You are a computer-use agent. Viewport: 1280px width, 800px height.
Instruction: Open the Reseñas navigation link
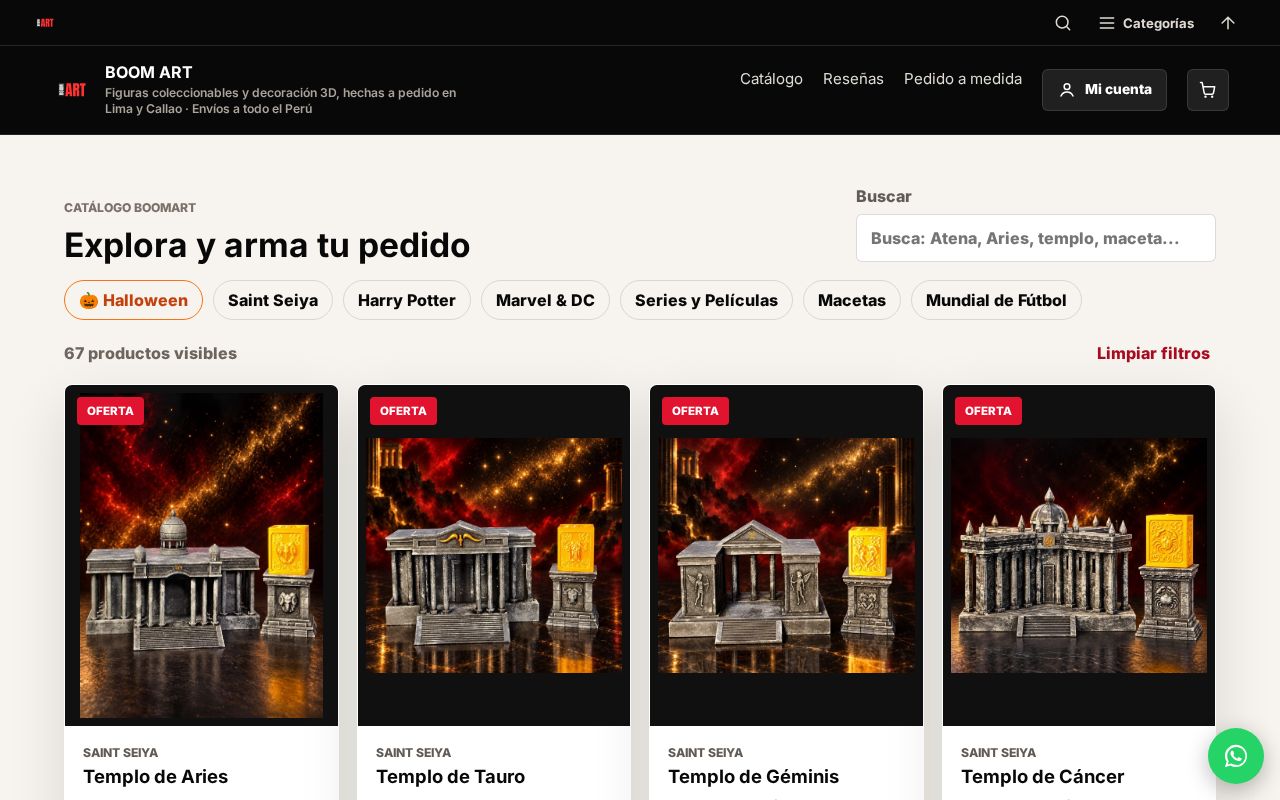[x=853, y=79]
